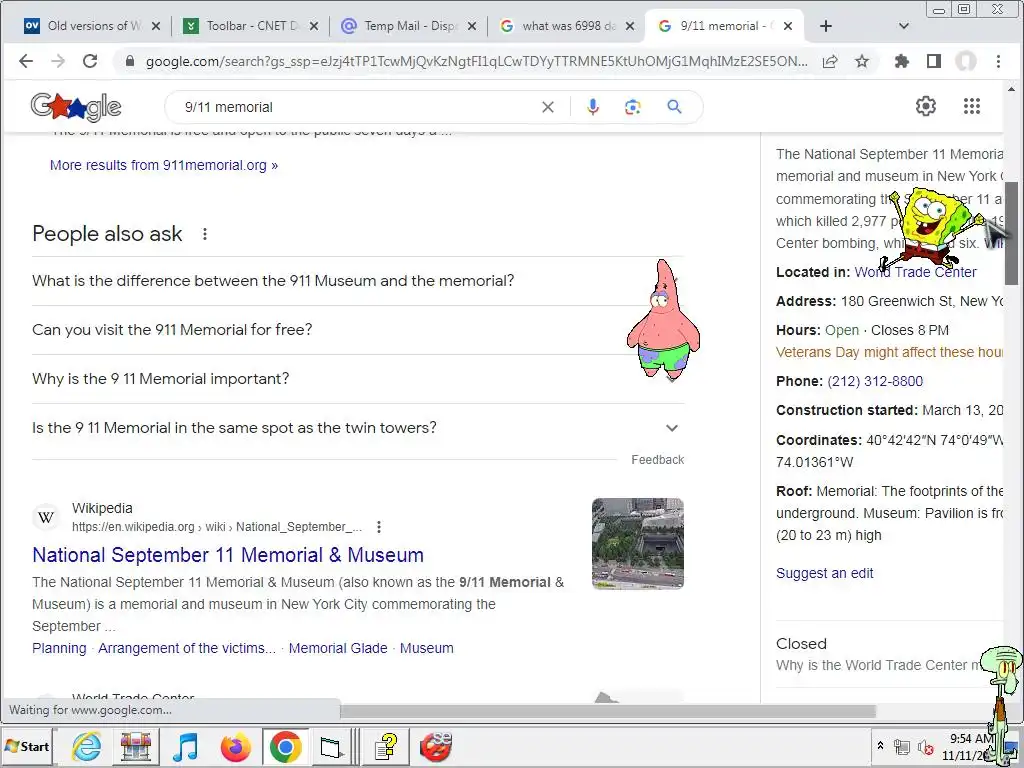Screen dimensions: 1024x768
Task: Go back to the previous page
Action: (25, 61)
